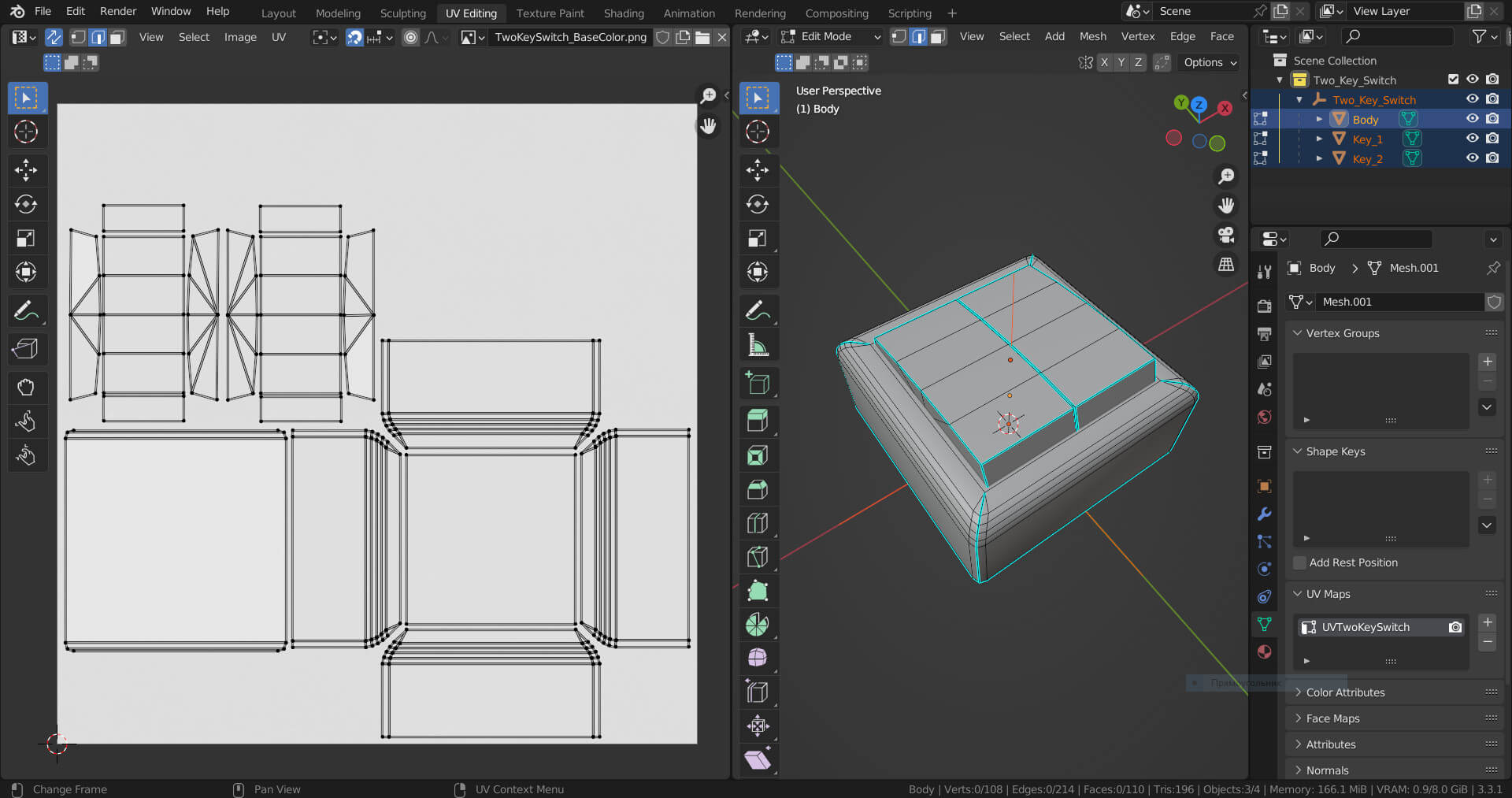Toggle camera view in 3D viewport

click(x=1226, y=235)
